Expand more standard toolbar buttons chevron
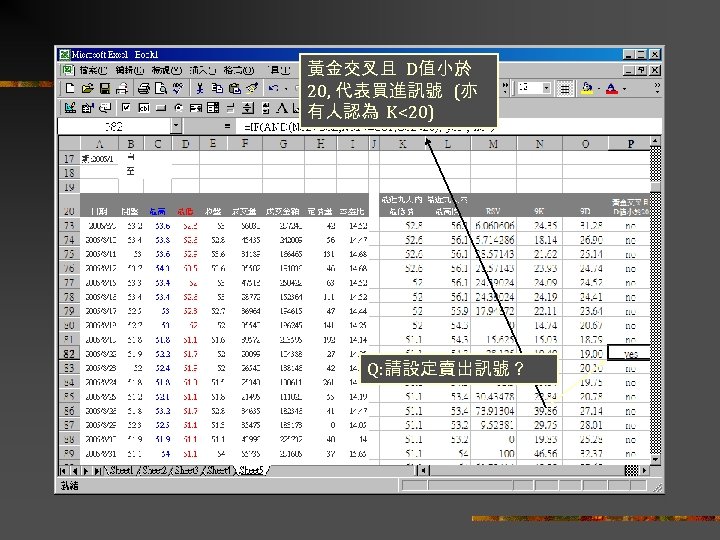The width and height of the screenshot is (720, 540). (x=506, y=88)
